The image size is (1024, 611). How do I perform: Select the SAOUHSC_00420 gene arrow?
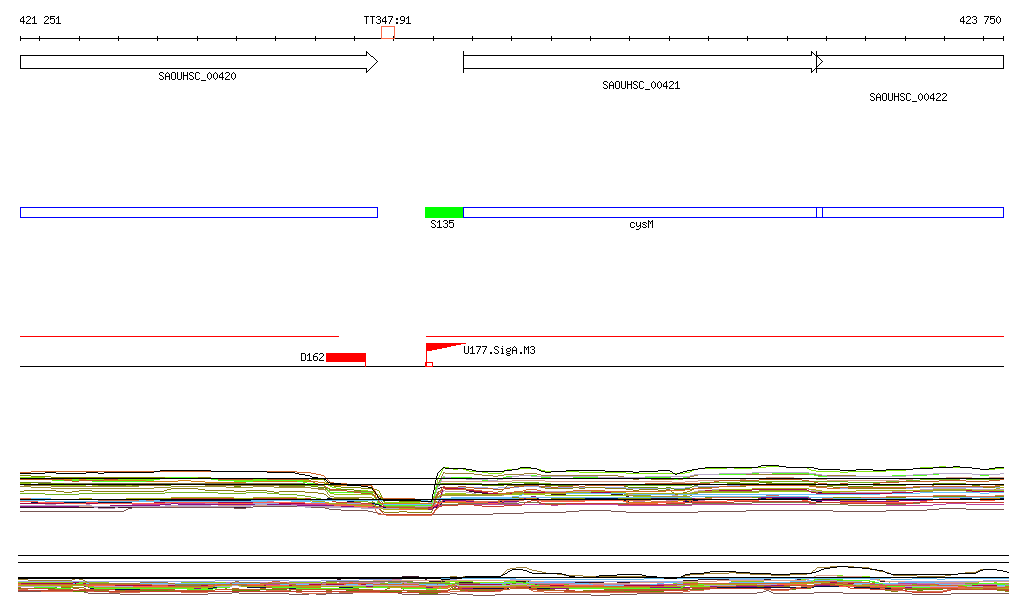coord(198,62)
